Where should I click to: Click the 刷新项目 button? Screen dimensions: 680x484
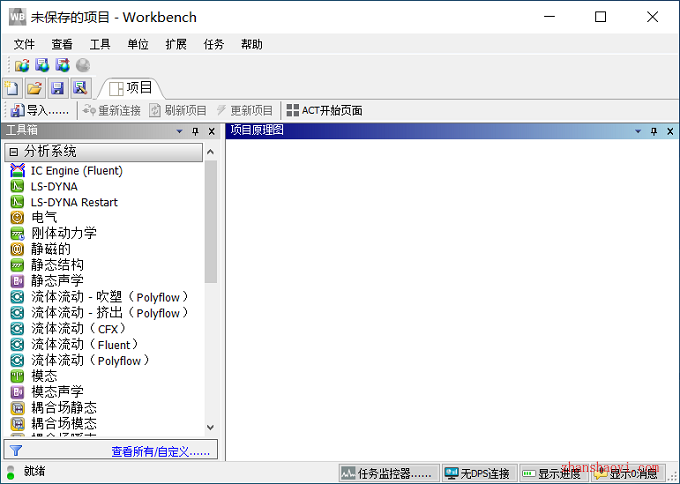[178, 111]
